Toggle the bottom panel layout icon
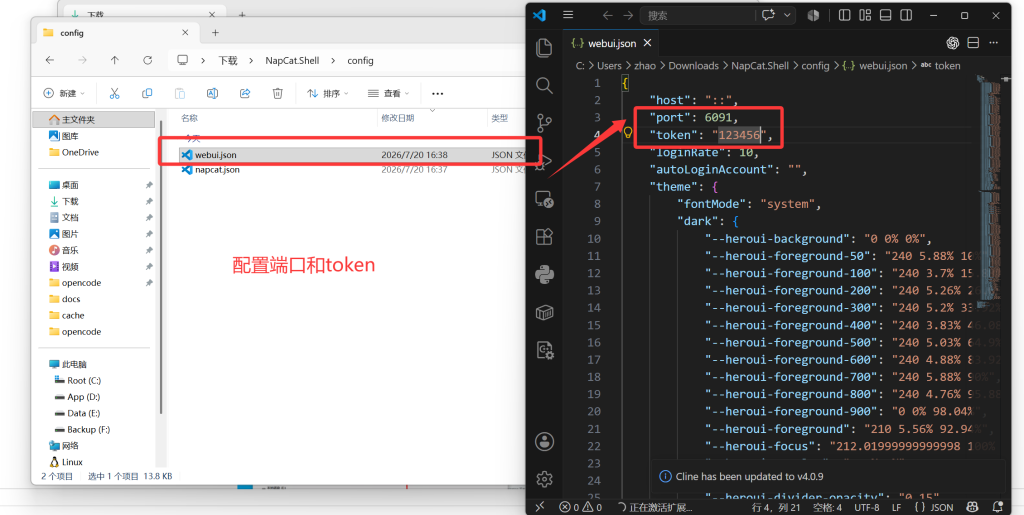The image size is (1024, 515). pyautogui.click(x=885, y=15)
